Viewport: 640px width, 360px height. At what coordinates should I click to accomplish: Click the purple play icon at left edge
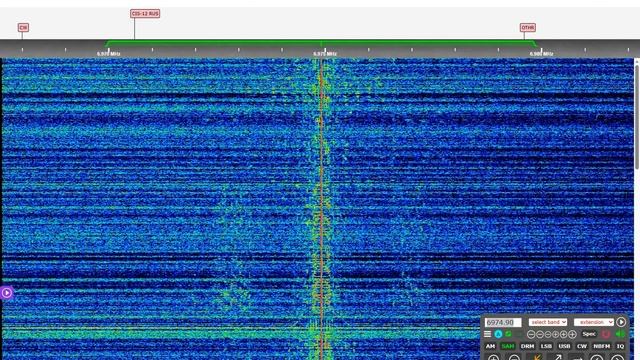pyautogui.click(x=6, y=293)
